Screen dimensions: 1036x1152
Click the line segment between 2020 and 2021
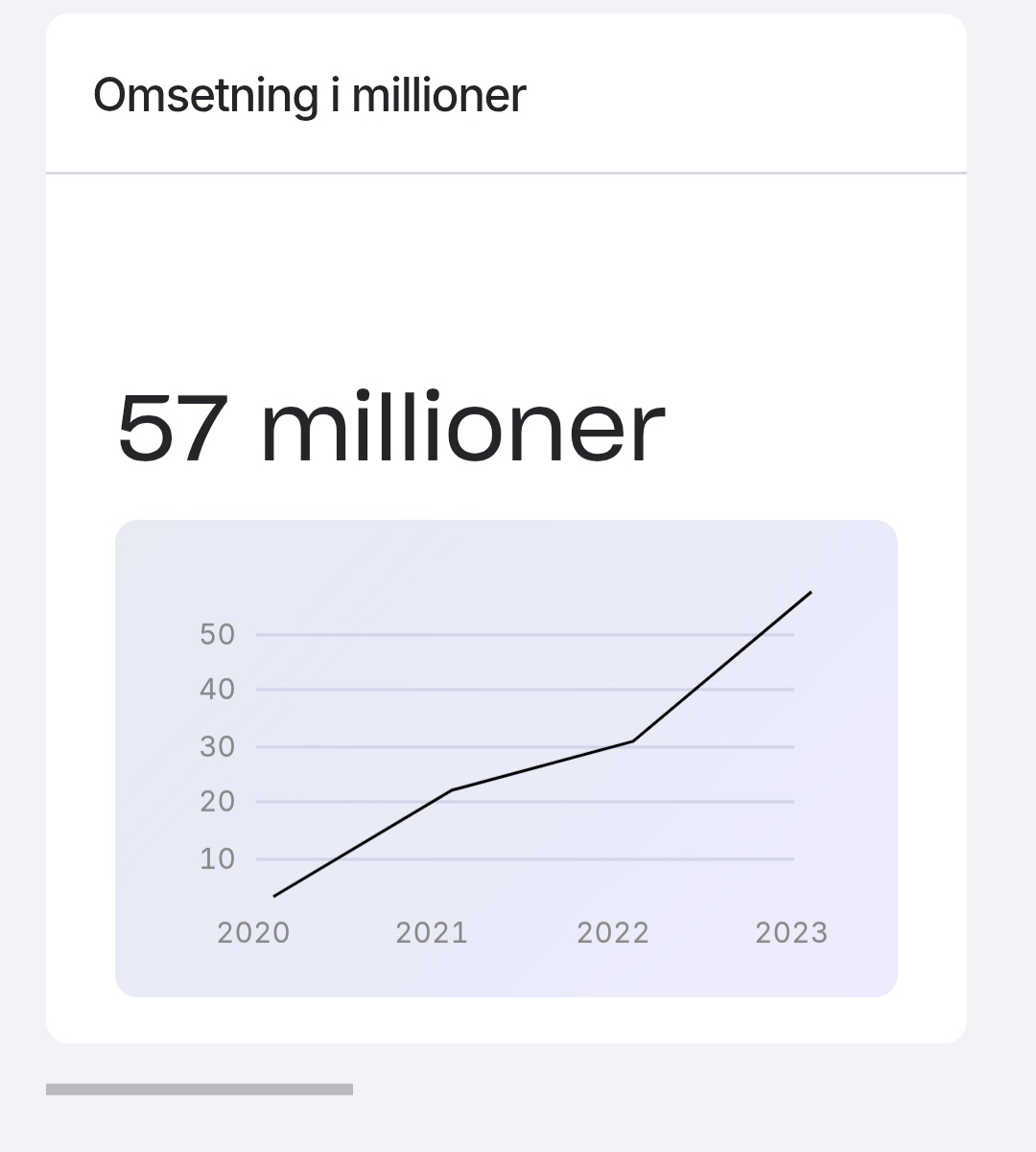pyautogui.click(x=363, y=843)
